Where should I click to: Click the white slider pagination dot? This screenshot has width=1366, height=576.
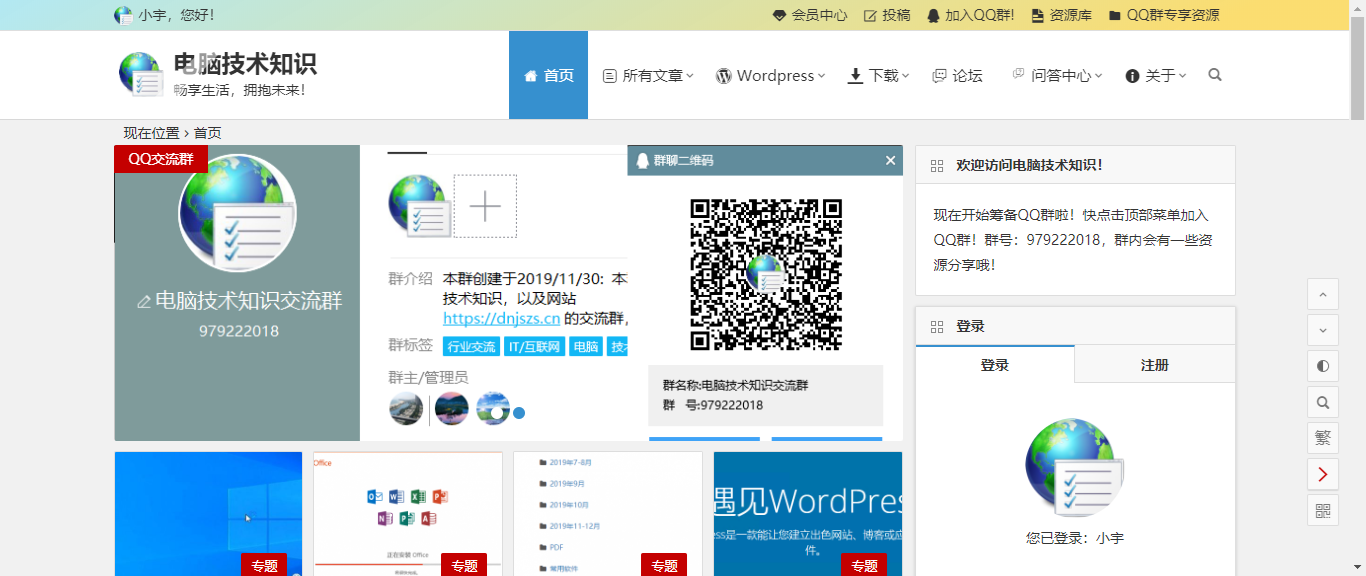[497, 413]
